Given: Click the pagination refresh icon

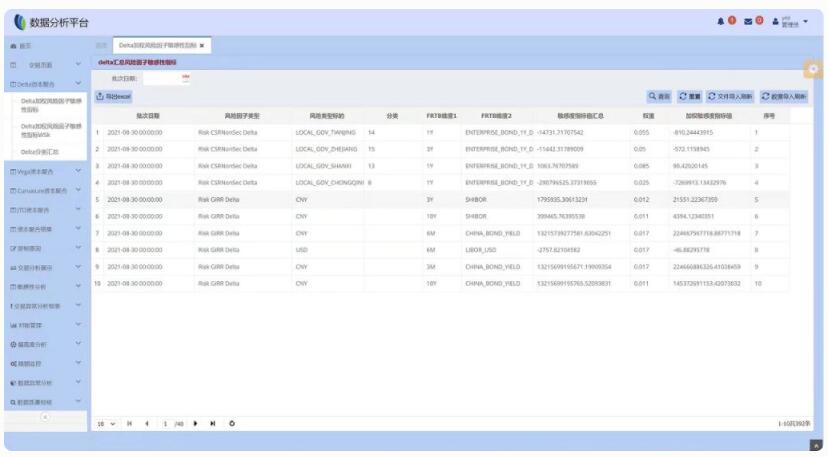Looking at the screenshot, I should (232, 423).
